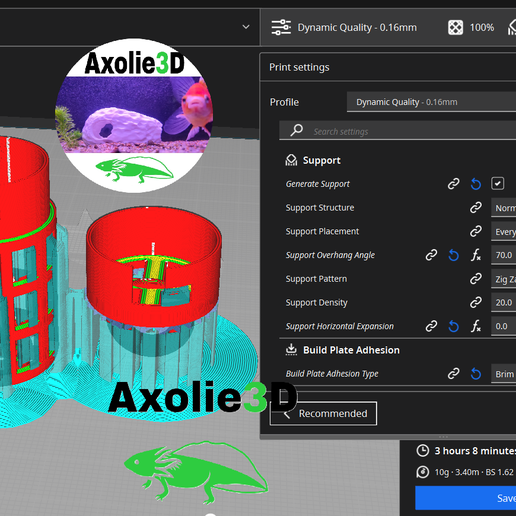516x516 pixels.
Task: Toggle the Generate Support checkbox
Action: tap(497, 184)
